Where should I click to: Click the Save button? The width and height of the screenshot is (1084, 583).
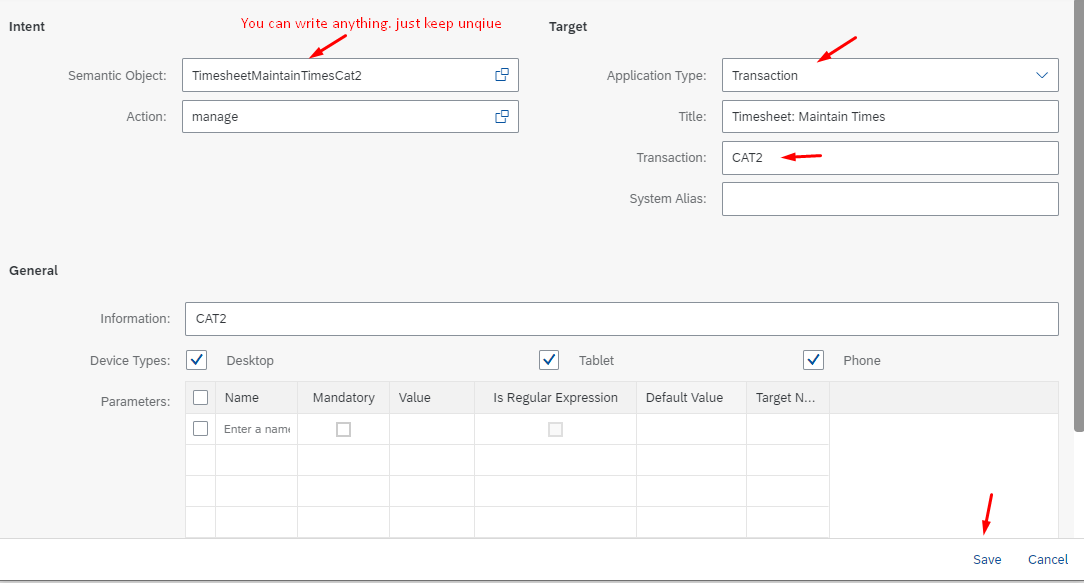(987, 559)
